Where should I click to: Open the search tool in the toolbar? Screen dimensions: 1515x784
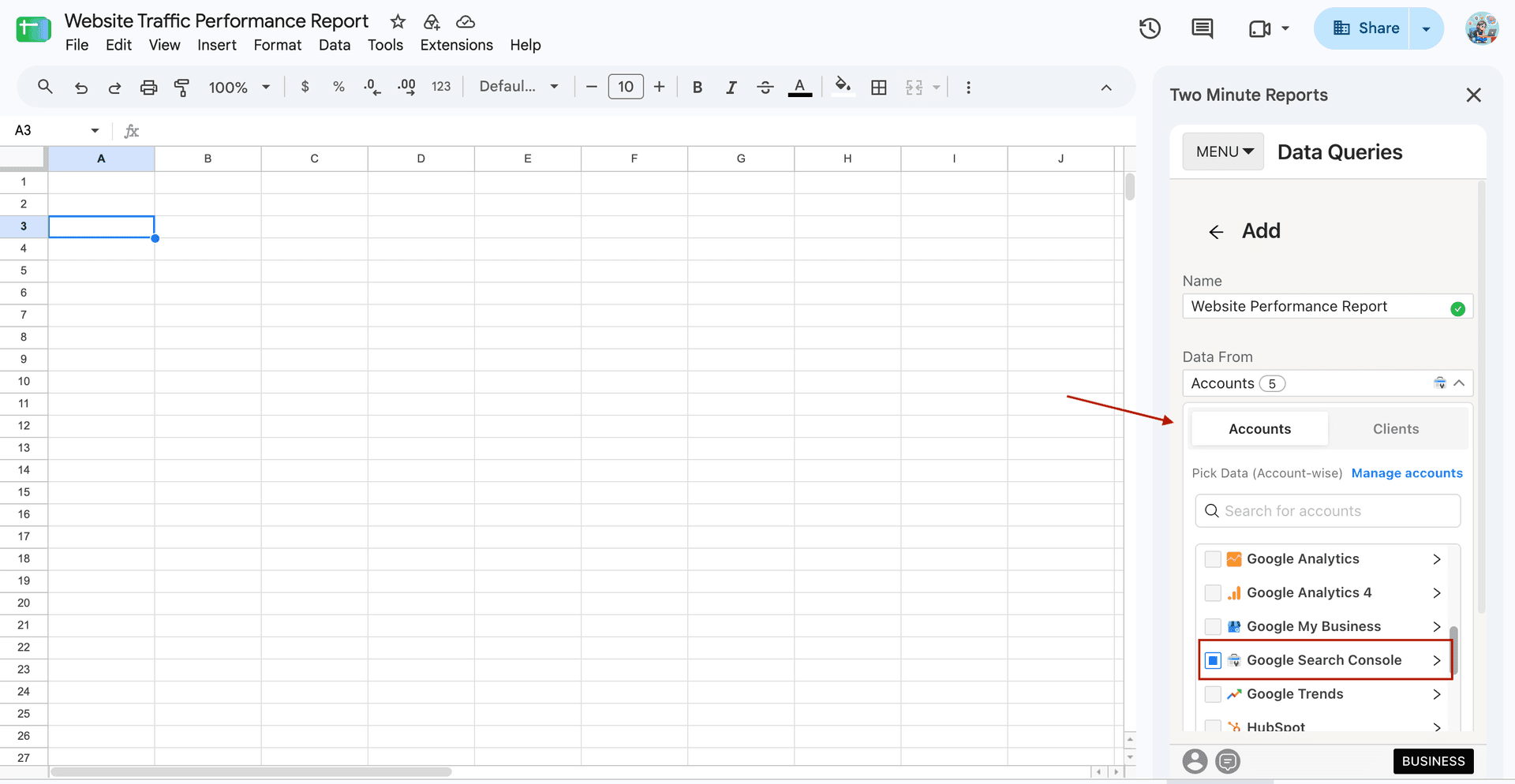click(x=45, y=87)
